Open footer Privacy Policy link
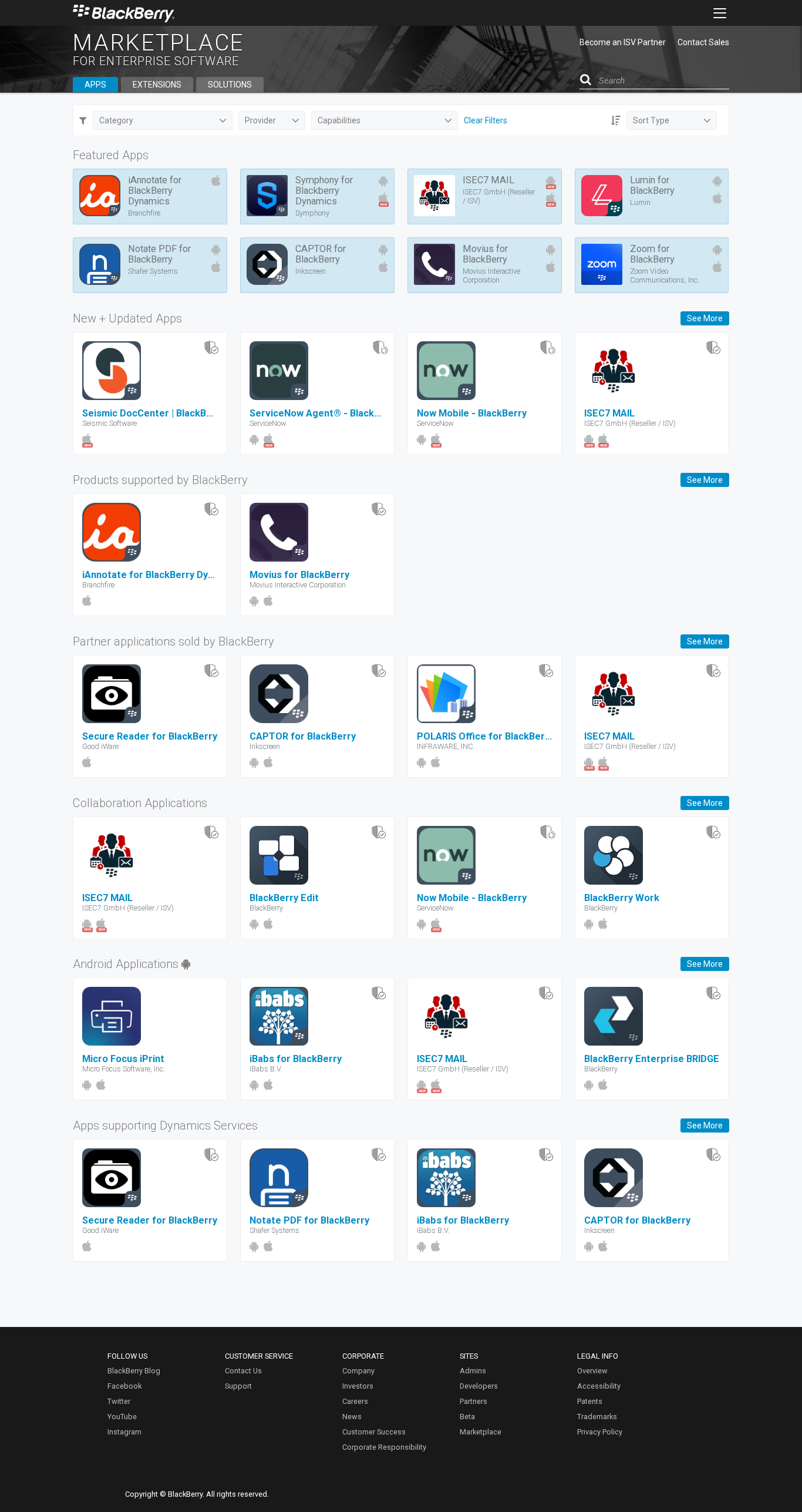The width and height of the screenshot is (802, 1512). point(599,1432)
